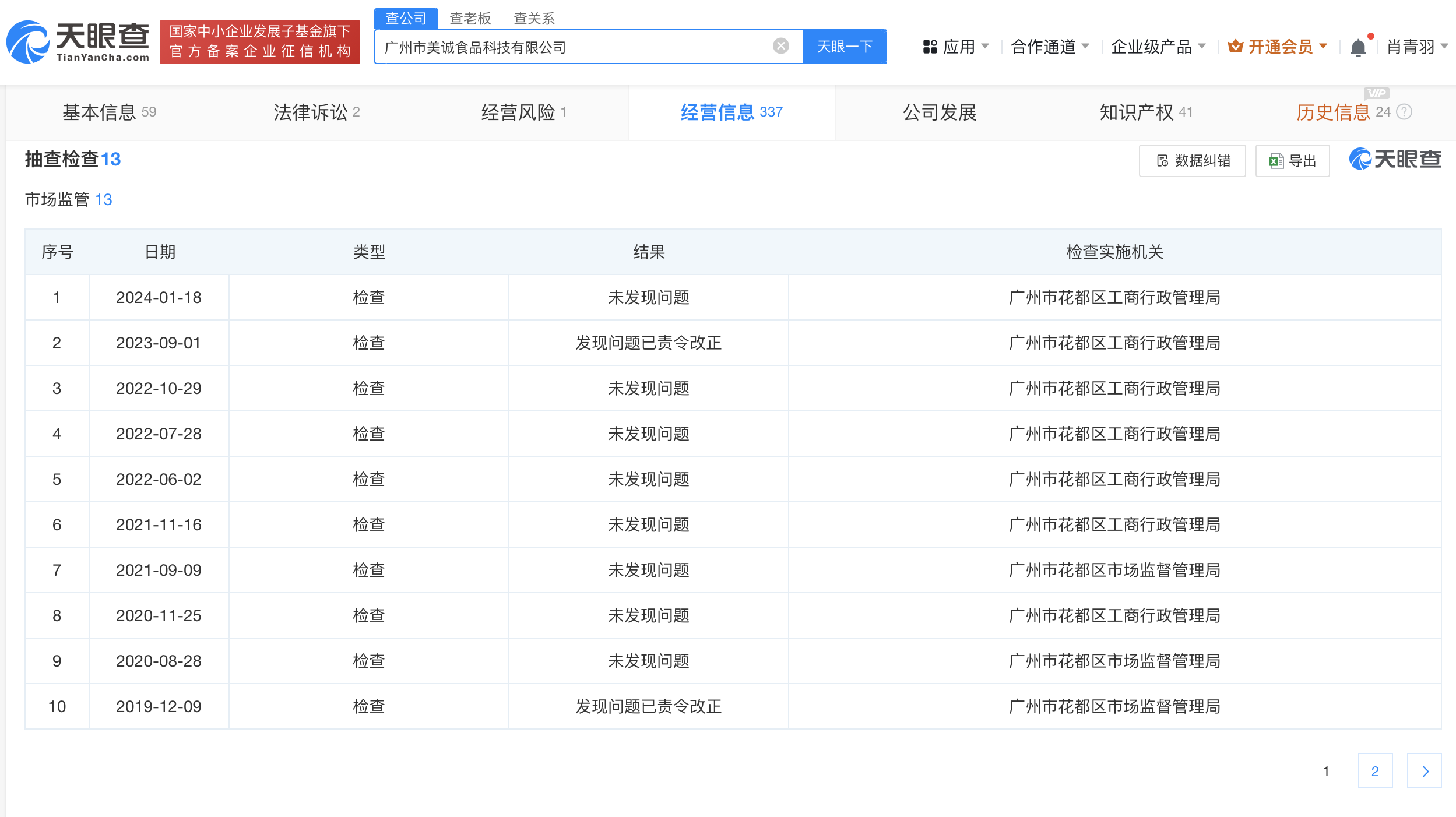Click the crown icon next to 开通会员
This screenshot has height=817, width=1456.
(1236, 47)
